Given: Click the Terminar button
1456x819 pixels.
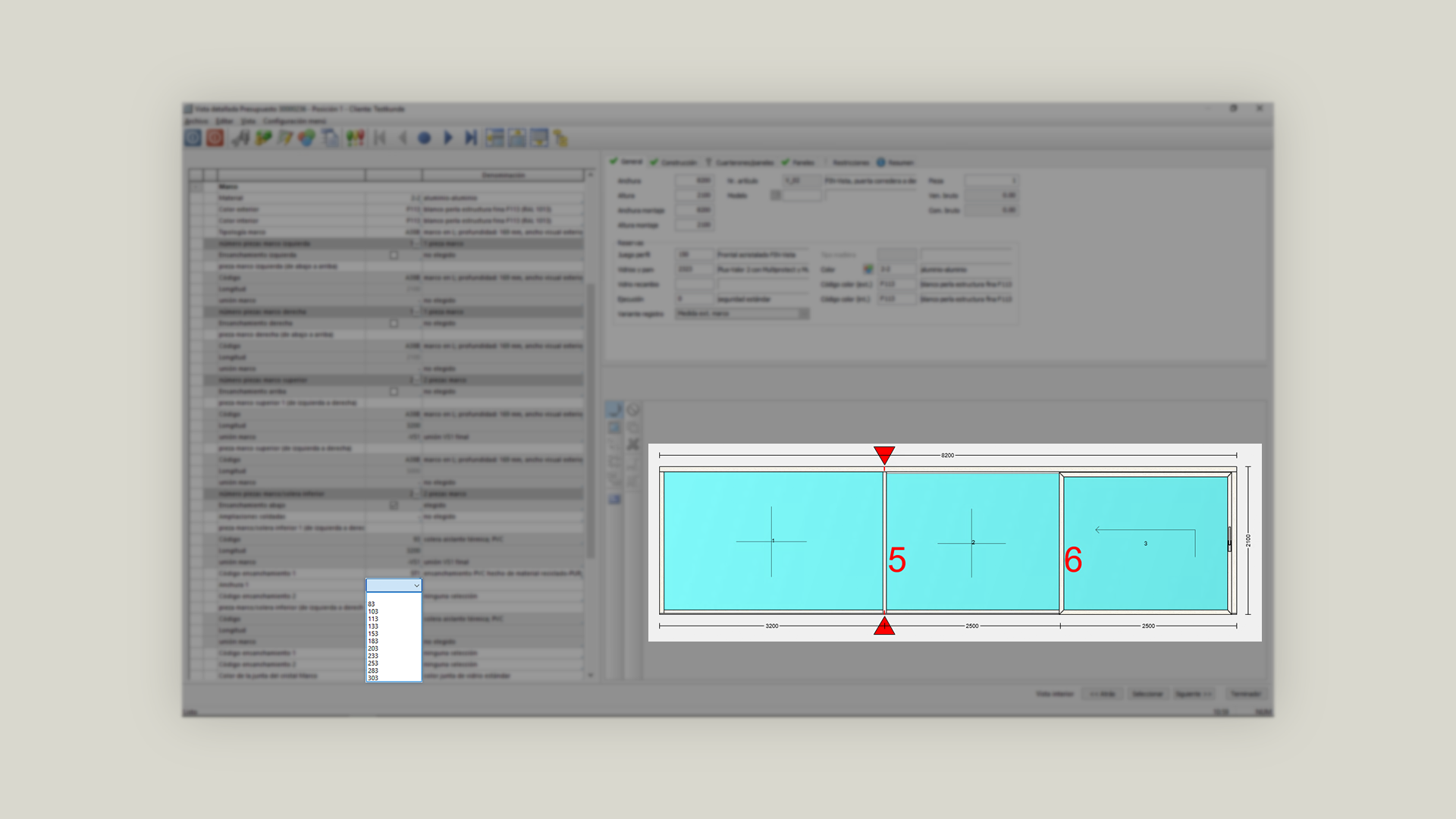Looking at the screenshot, I should [1245, 694].
